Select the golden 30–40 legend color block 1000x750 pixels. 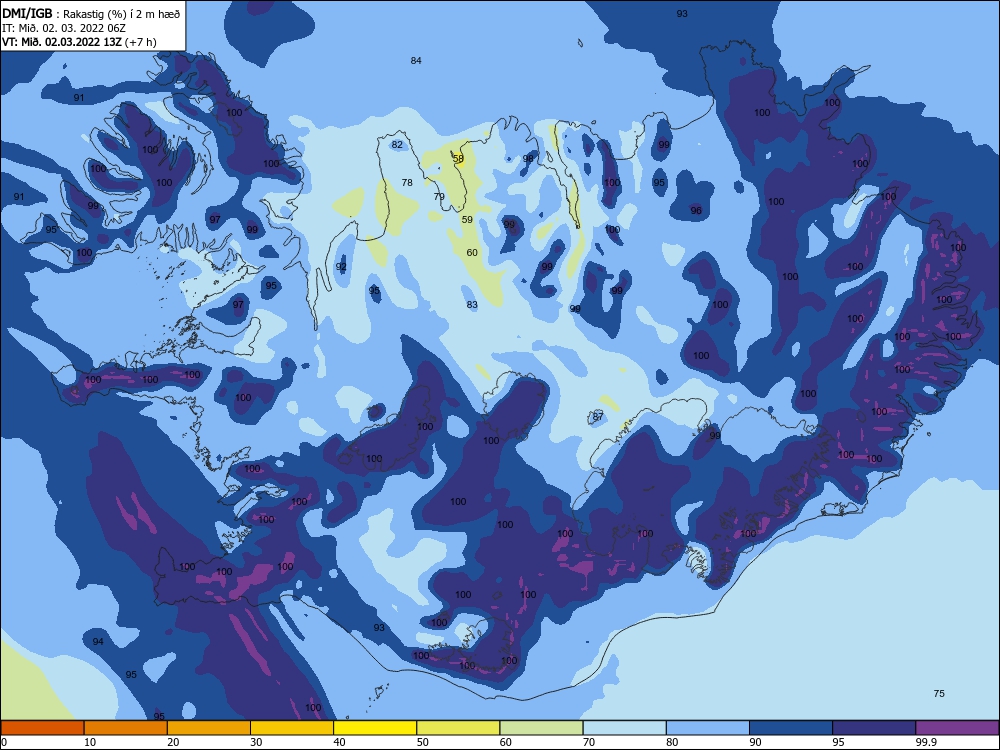292,728
